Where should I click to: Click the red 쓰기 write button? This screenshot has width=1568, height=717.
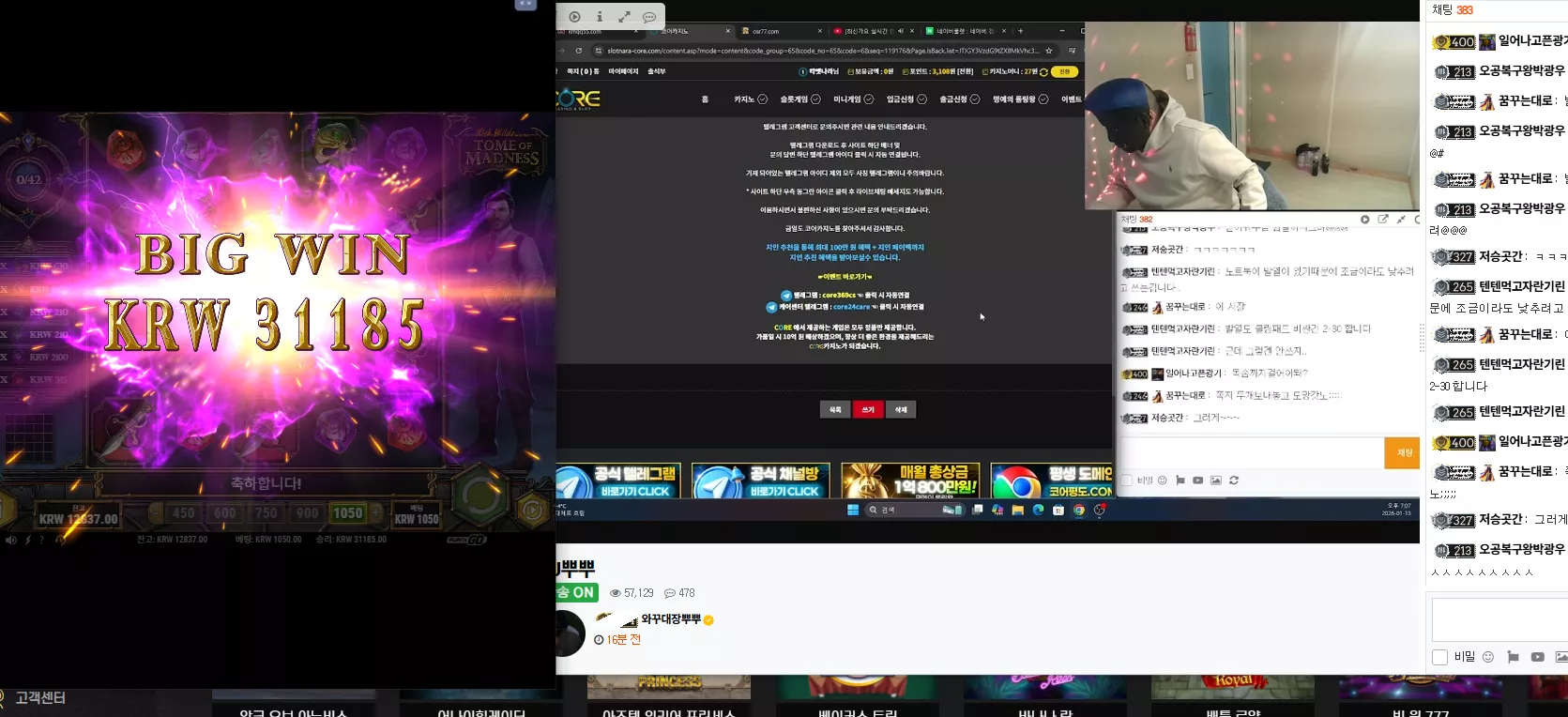(868, 409)
